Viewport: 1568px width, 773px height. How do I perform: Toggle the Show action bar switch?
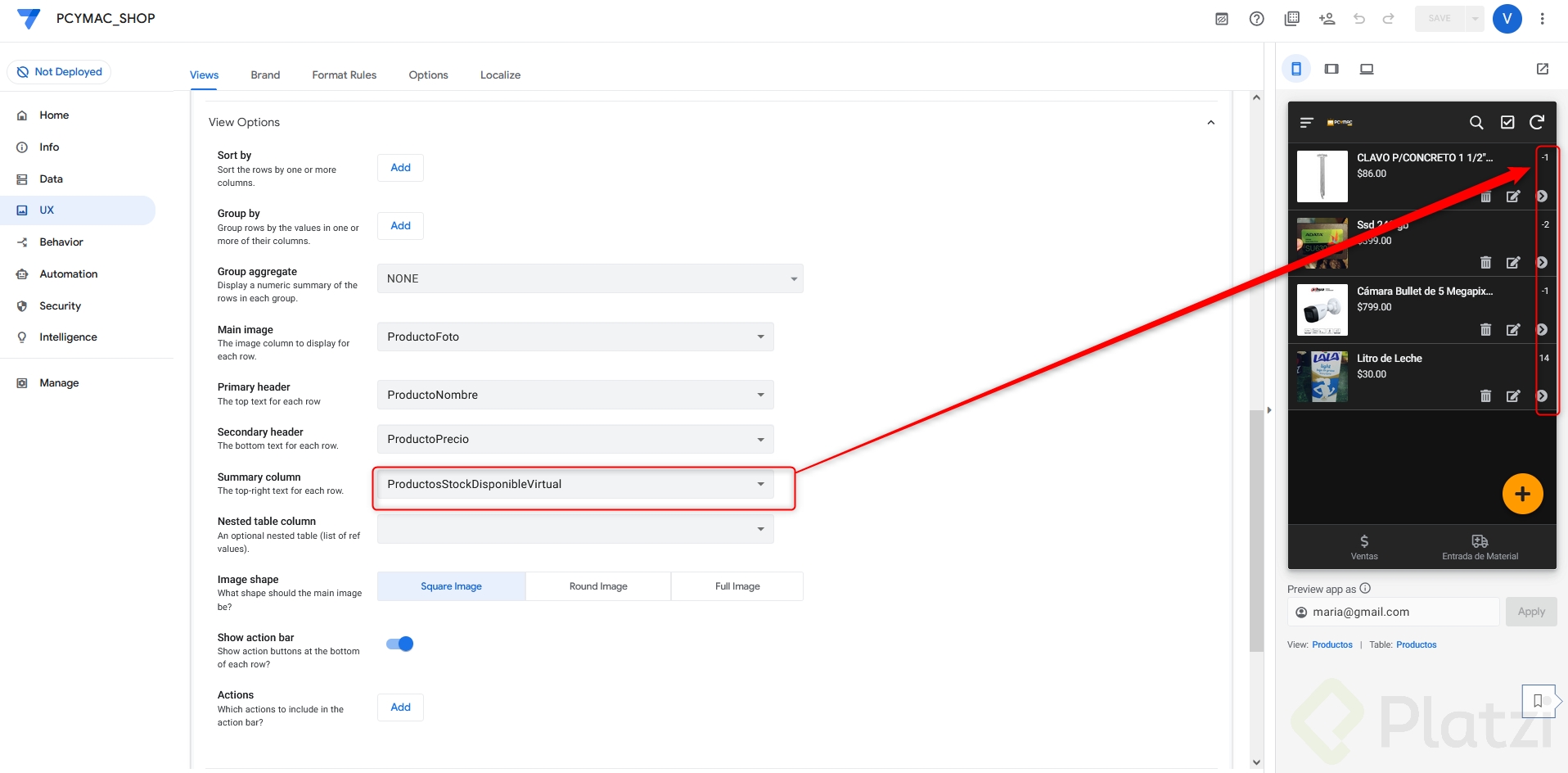(x=400, y=644)
